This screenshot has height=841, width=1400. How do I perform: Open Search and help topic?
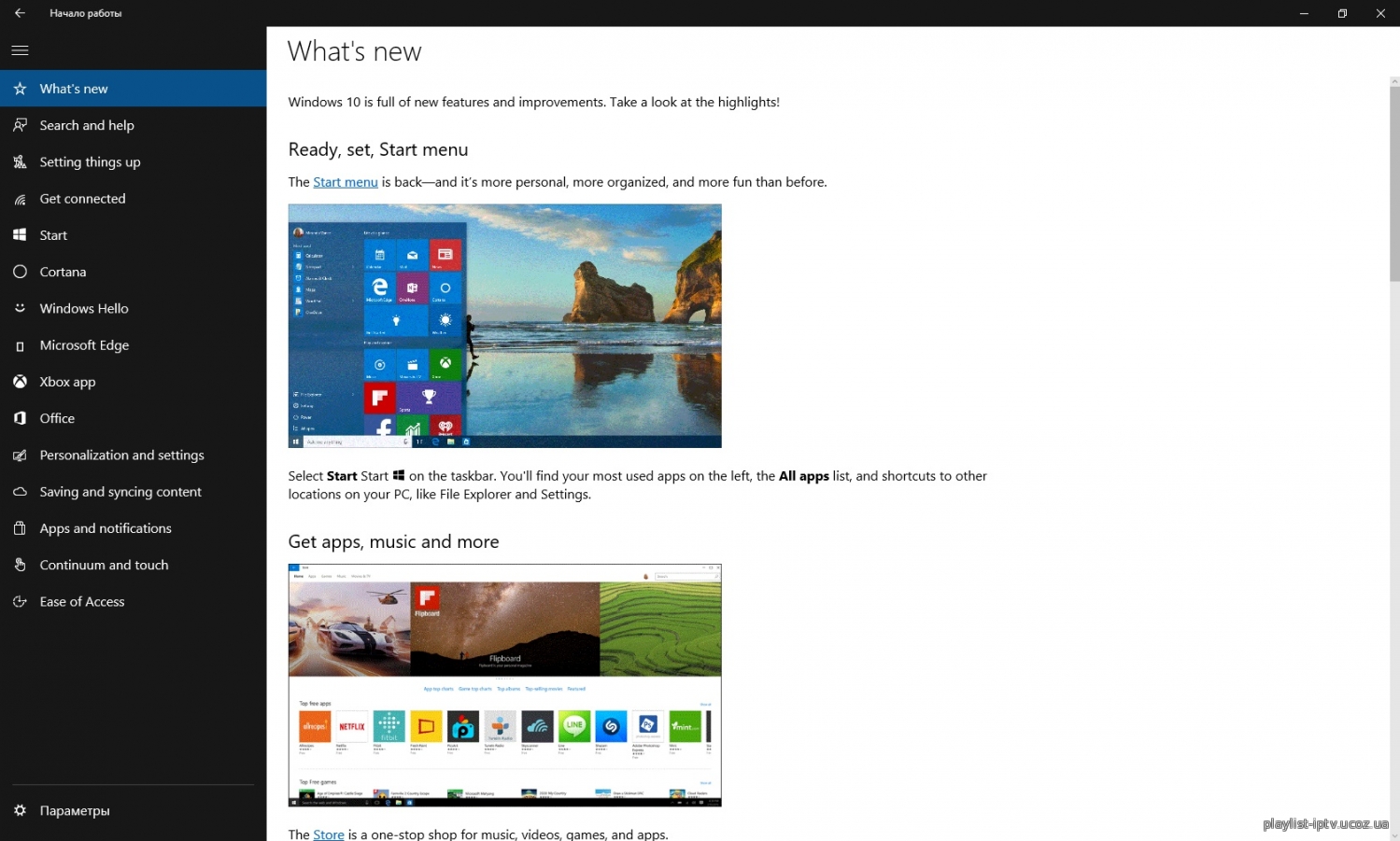click(x=133, y=125)
